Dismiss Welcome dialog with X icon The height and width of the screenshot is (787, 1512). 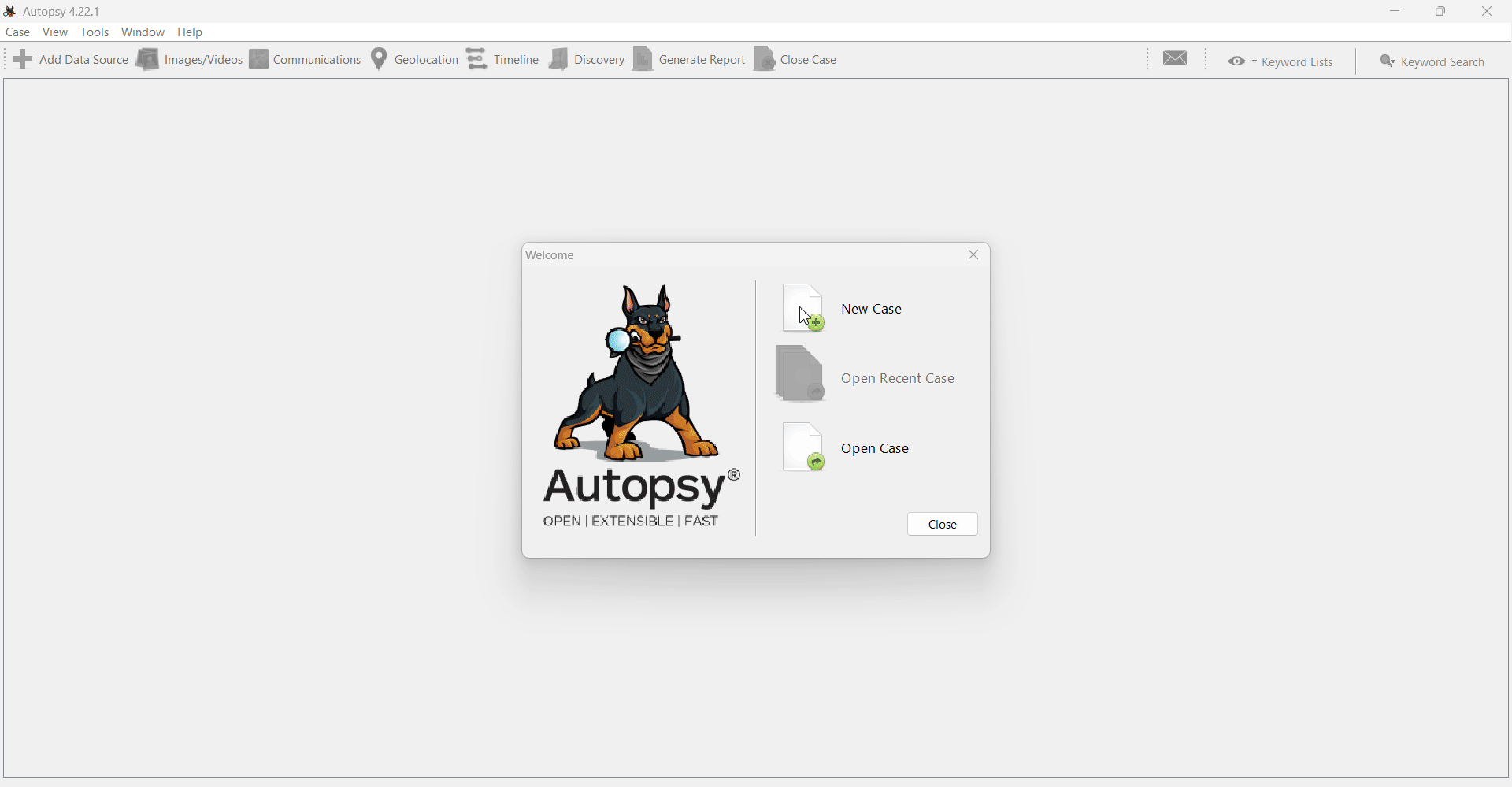pyautogui.click(x=974, y=255)
